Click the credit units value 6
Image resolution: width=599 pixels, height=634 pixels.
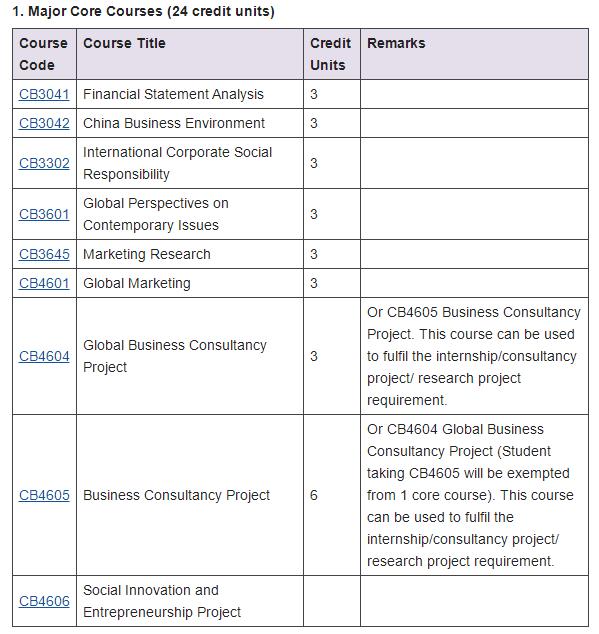[x=314, y=496]
